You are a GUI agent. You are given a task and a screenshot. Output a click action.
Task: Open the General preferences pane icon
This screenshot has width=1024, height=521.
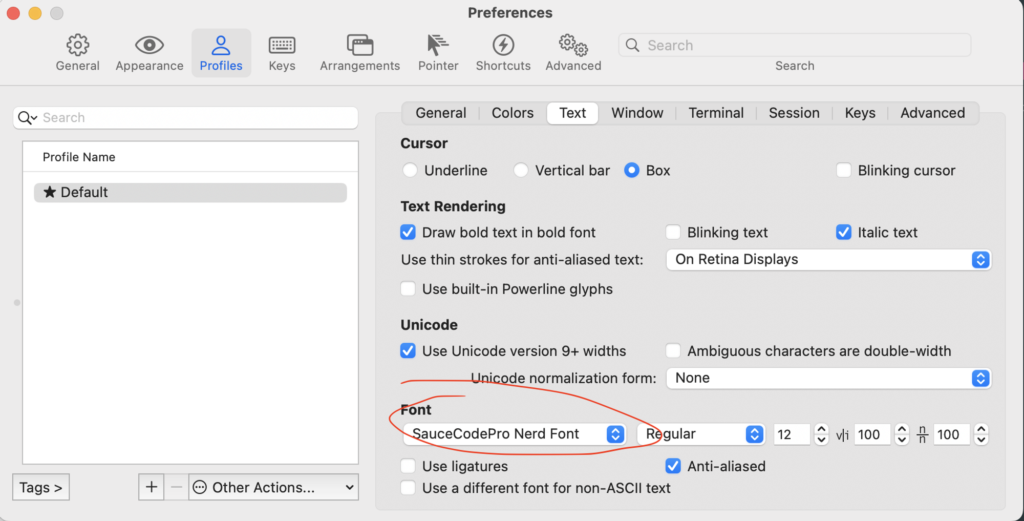(77, 46)
